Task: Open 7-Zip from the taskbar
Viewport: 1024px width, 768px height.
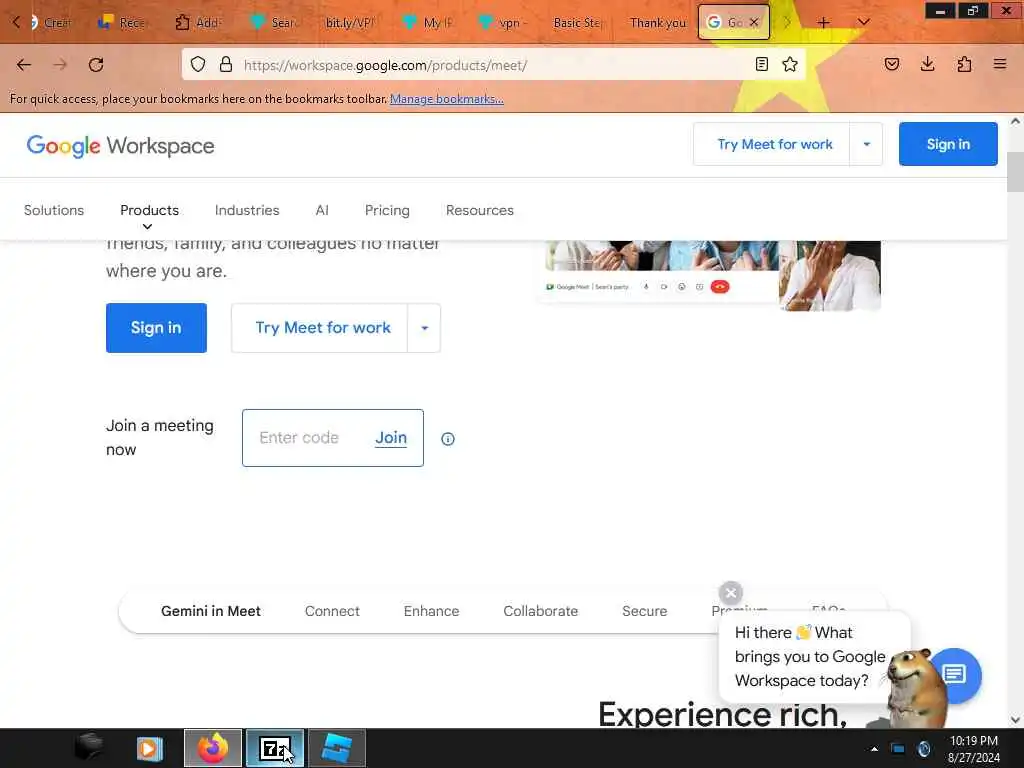Action: click(274, 748)
